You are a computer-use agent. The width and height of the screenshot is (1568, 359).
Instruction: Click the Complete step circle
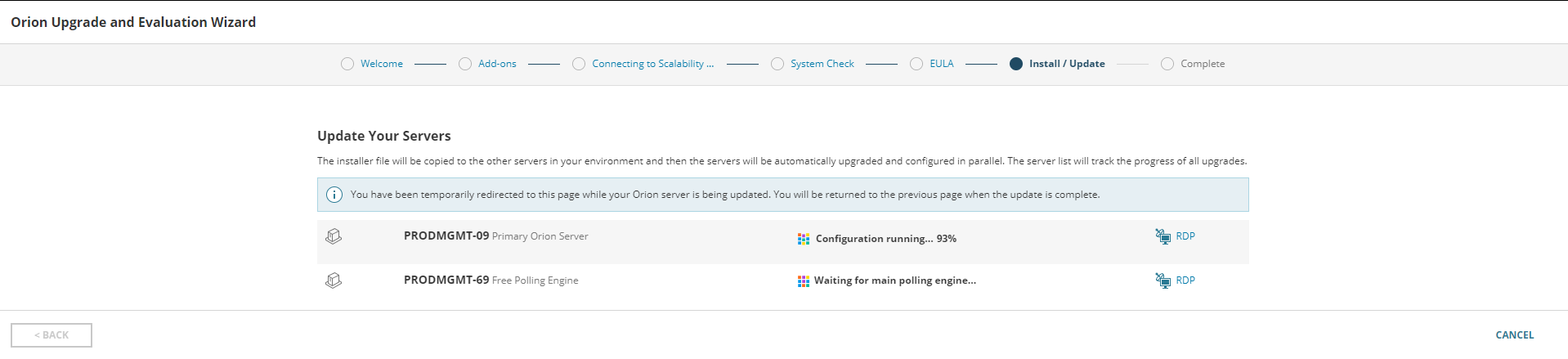1167,64
